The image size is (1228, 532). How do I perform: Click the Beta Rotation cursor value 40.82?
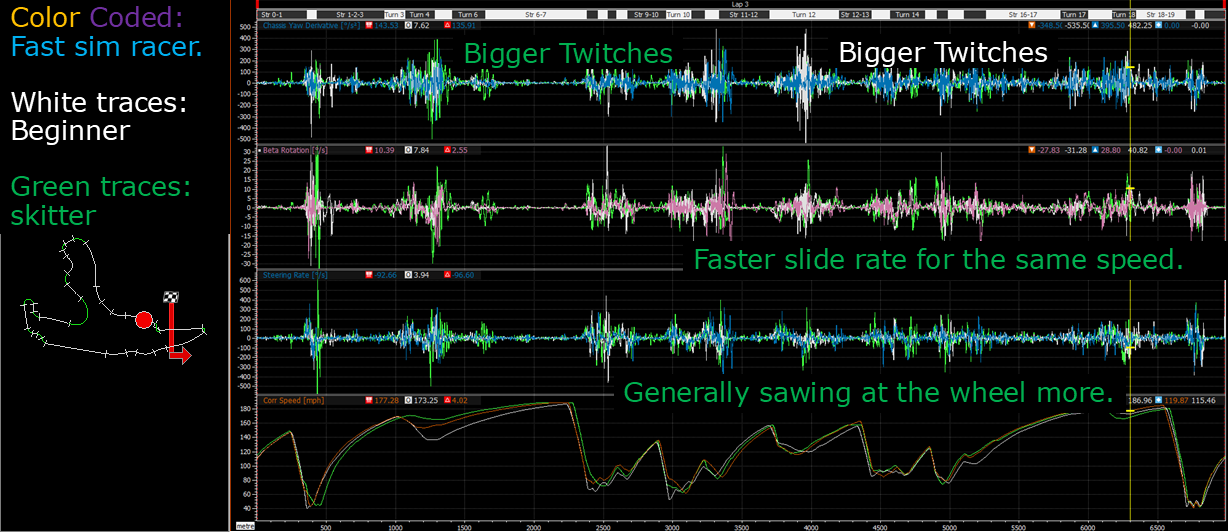pos(1138,150)
